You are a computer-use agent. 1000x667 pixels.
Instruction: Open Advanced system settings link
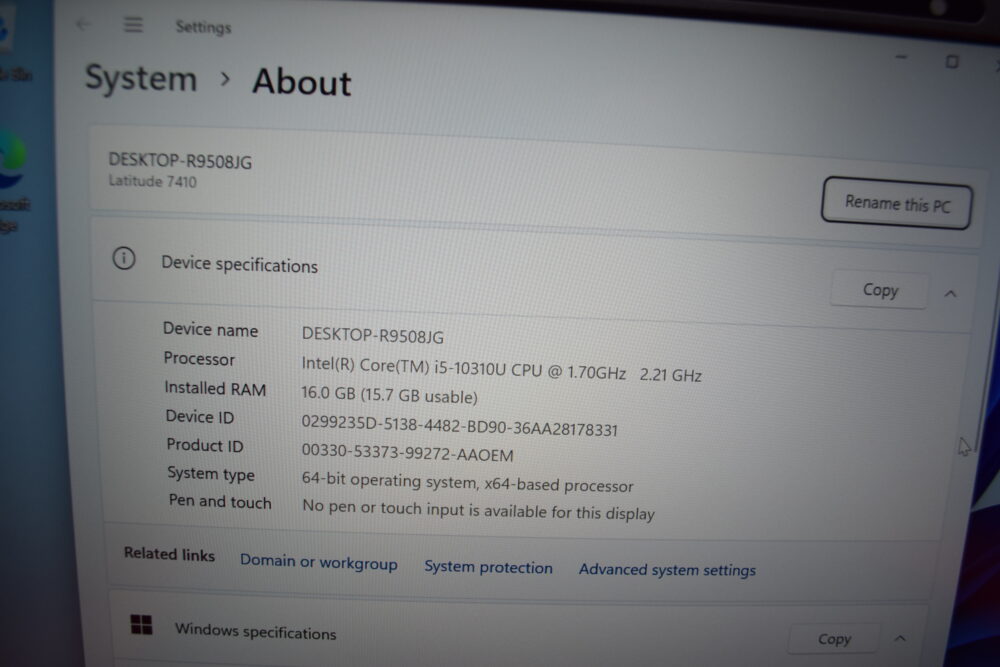click(x=667, y=569)
